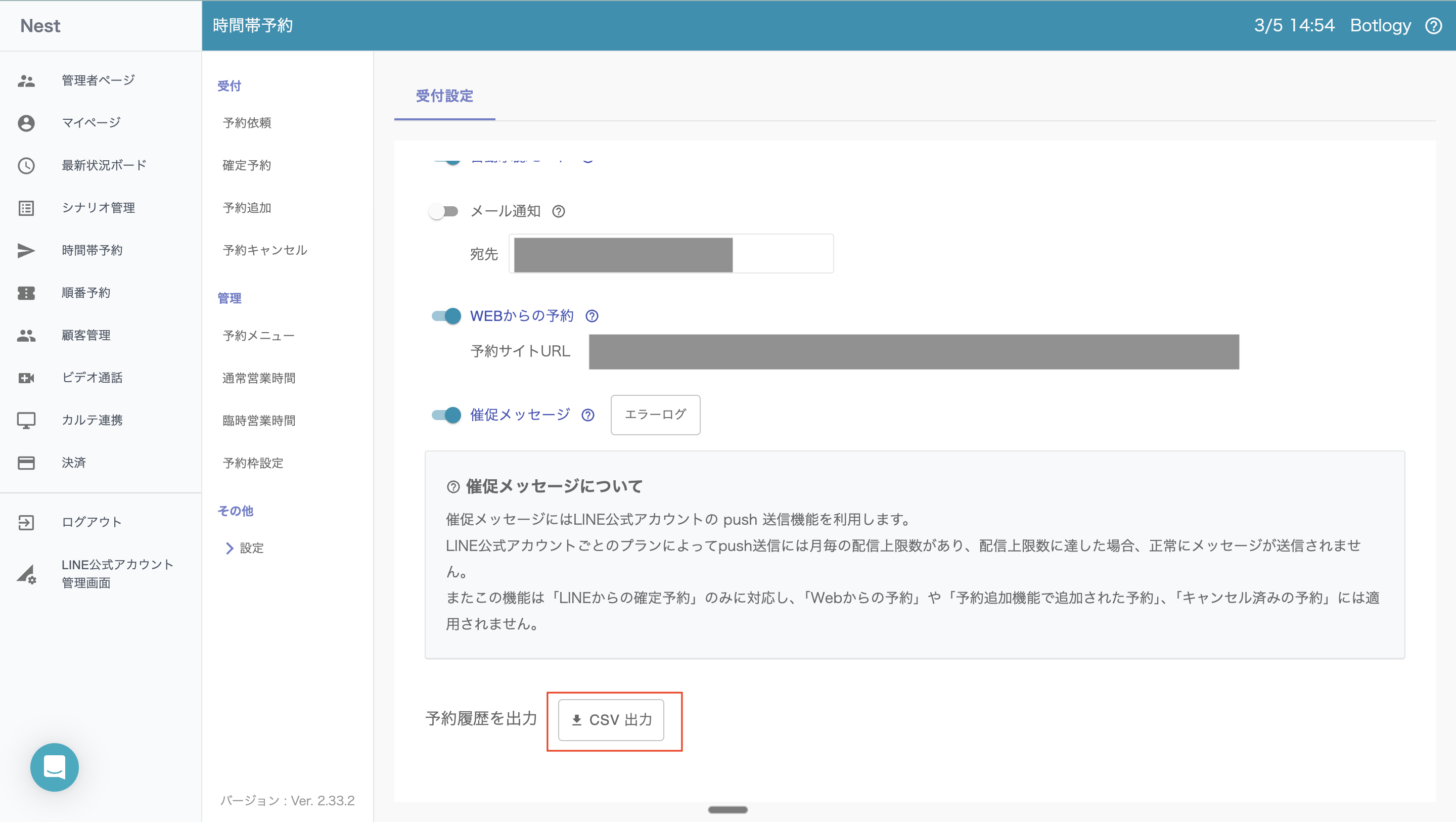Enable the メール通知 toggle
The height and width of the screenshot is (822, 1456).
[x=444, y=211]
